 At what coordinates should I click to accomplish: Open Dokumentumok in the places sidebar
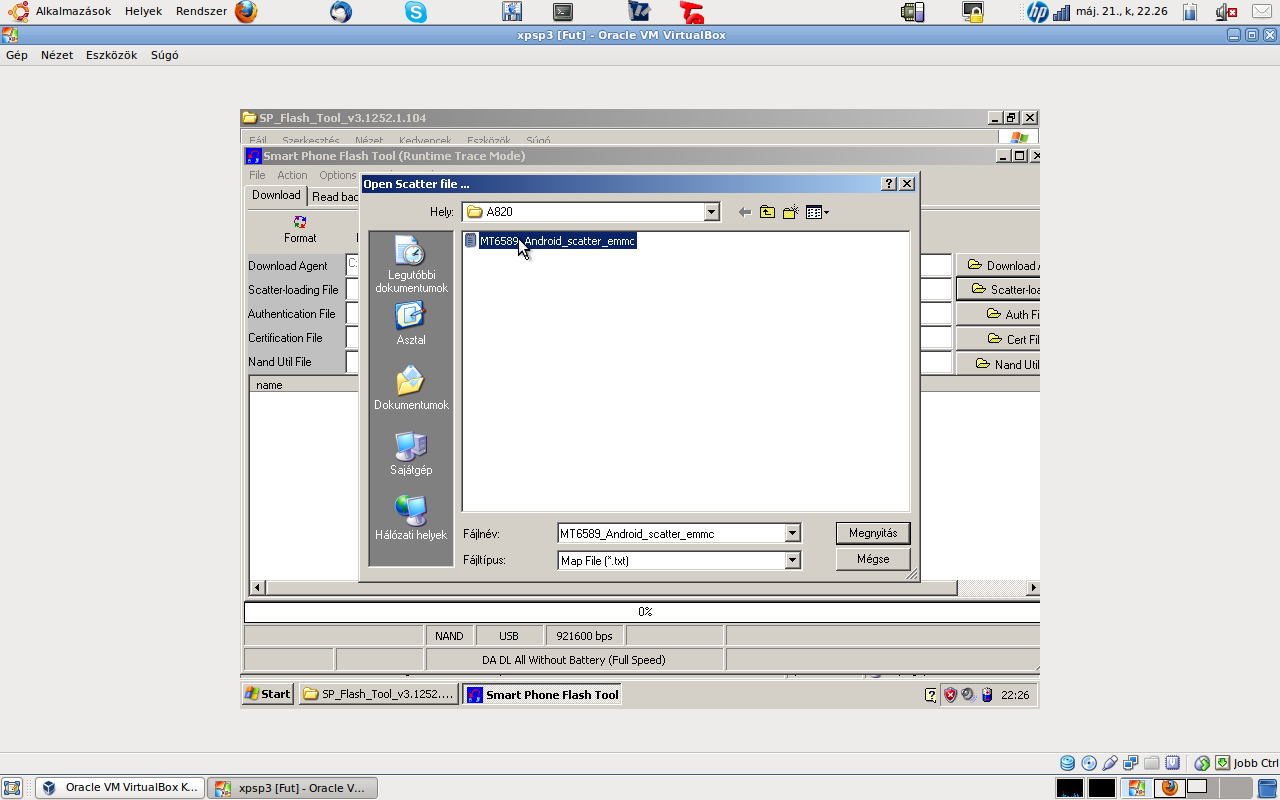[411, 388]
